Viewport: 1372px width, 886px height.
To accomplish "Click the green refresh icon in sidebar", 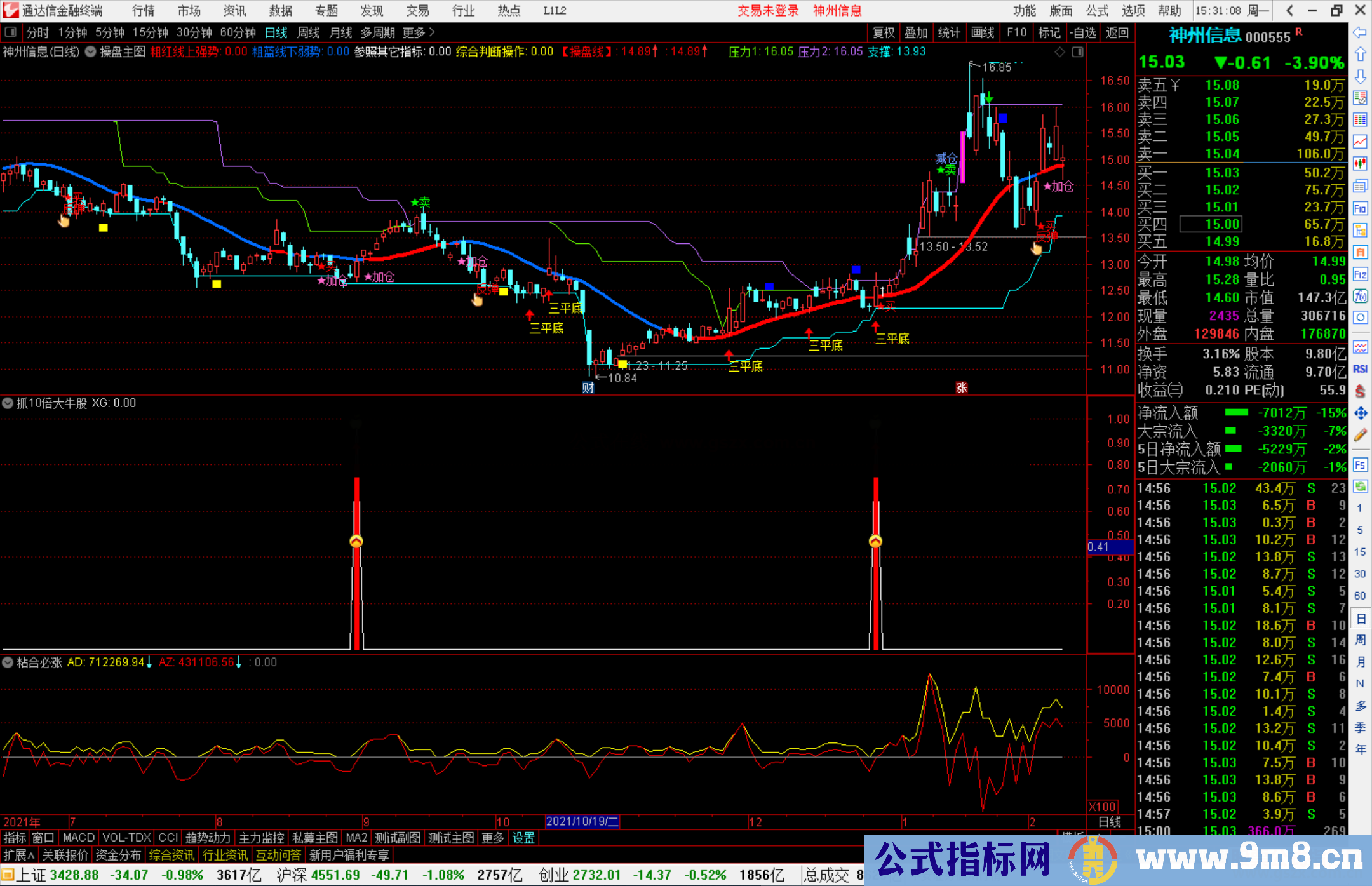I will pyautogui.click(x=1360, y=487).
